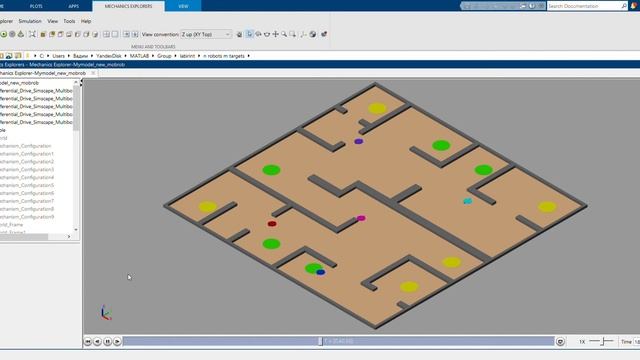Select the Pan cross-arrows tool
The width and height of the screenshot is (640, 360).
(276, 34)
